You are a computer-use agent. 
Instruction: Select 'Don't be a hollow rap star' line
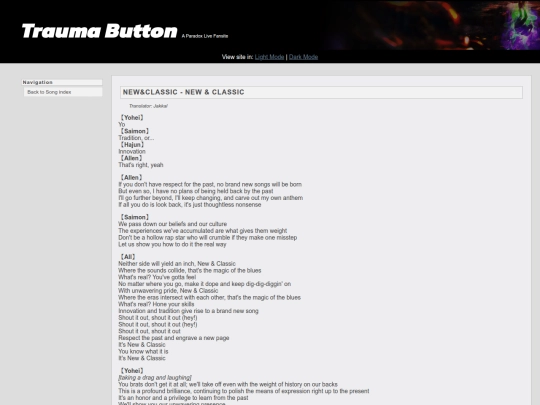pyautogui.click(x=208, y=238)
